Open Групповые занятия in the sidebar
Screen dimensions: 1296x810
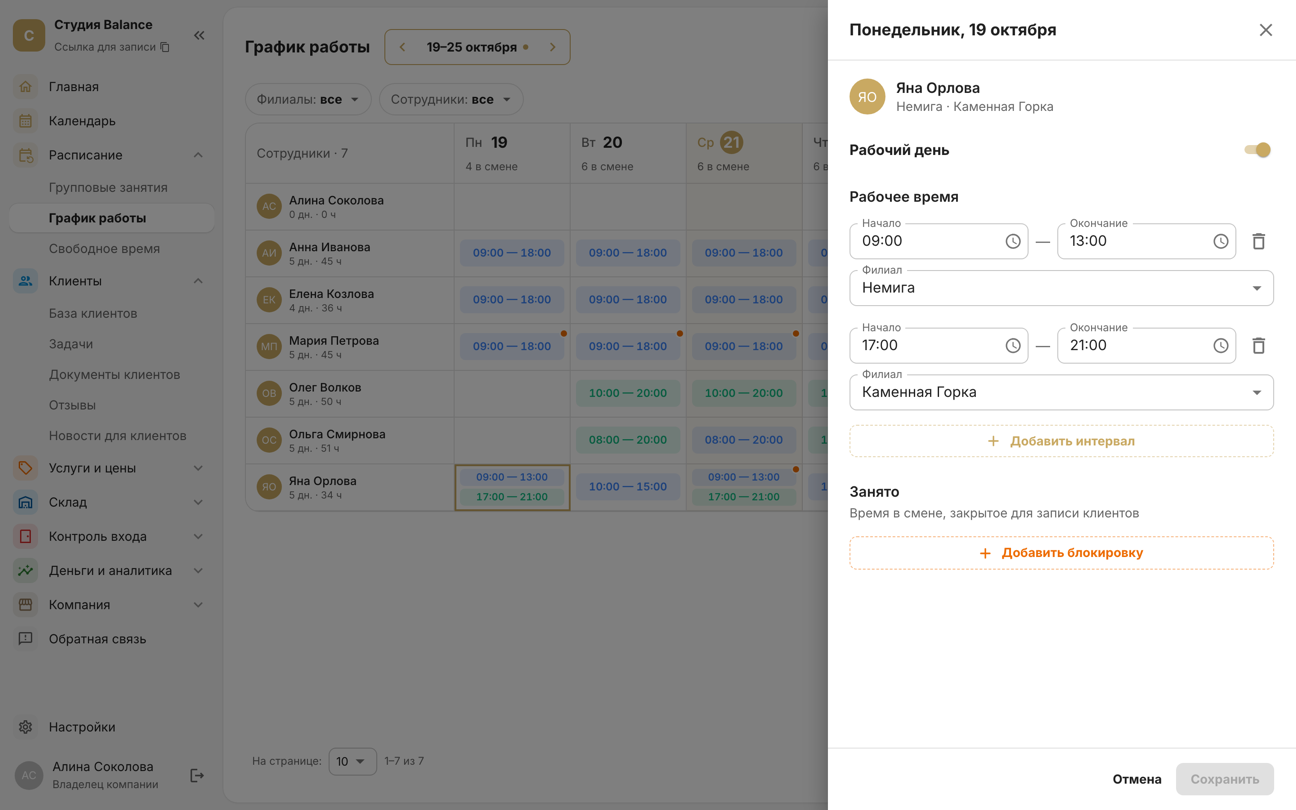click(x=108, y=187)
